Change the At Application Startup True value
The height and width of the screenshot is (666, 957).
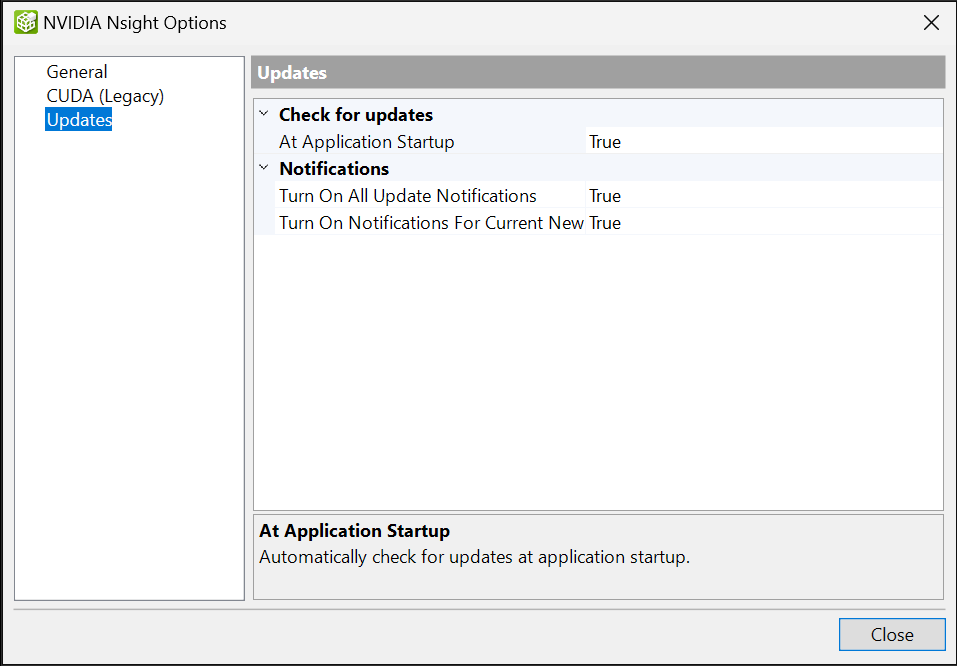coord(764,142)
